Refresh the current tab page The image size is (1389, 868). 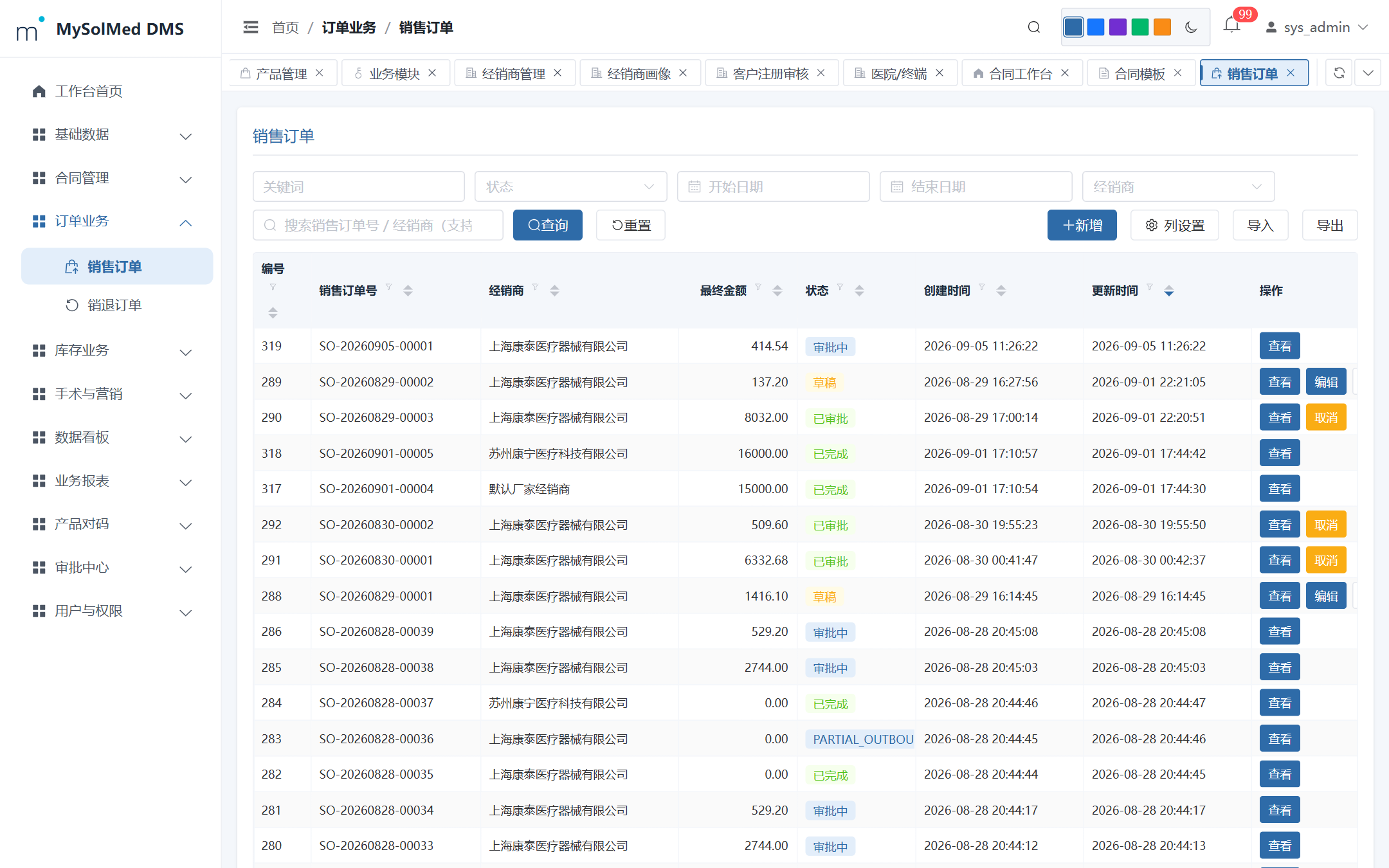tap(1339, 73)
